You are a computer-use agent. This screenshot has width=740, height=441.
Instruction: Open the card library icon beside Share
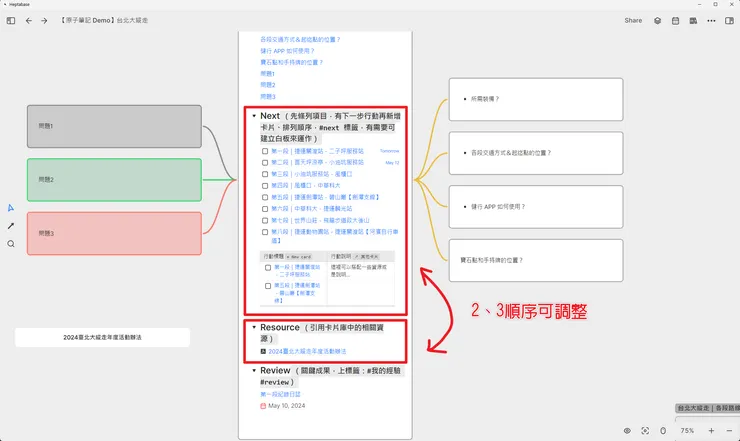point(657,21)
